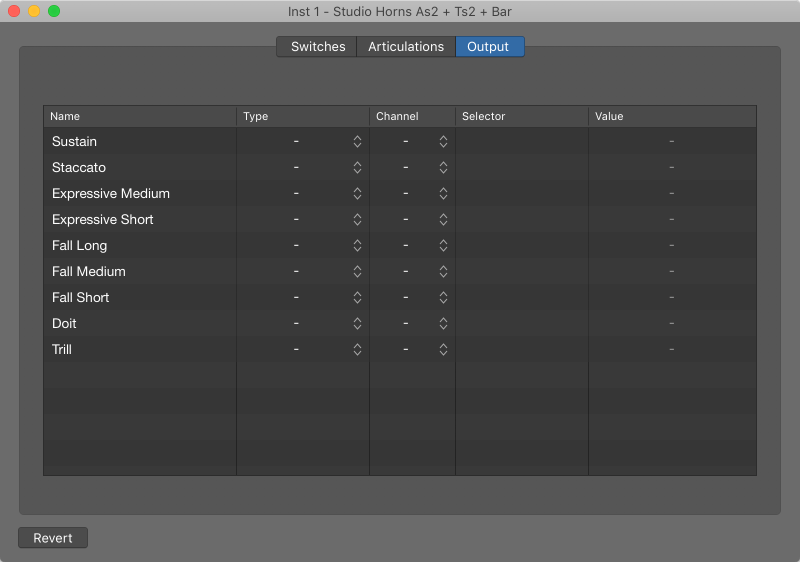Click the Value cell for Expressive Medium

[672, 194]
